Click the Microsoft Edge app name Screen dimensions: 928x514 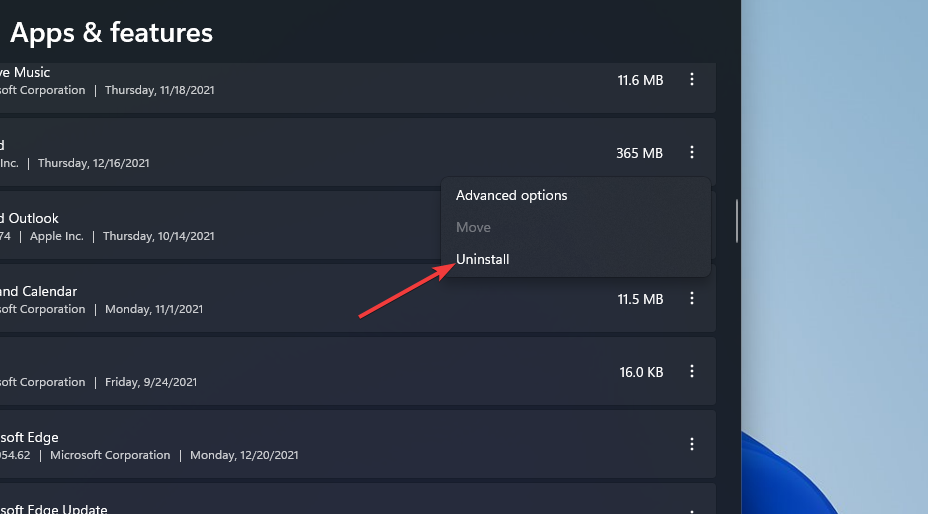pos(30,437)
